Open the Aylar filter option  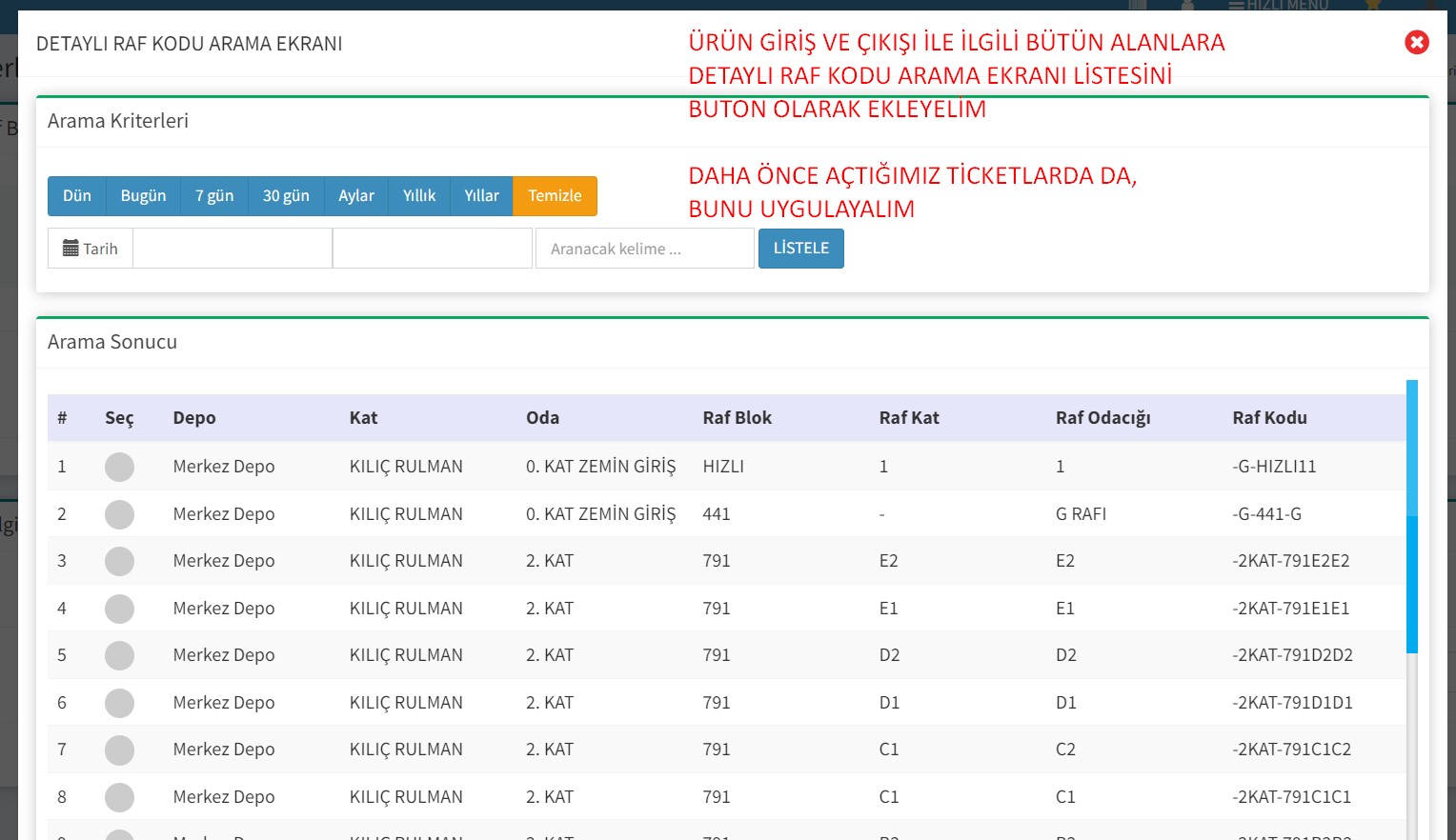point(356,196)
